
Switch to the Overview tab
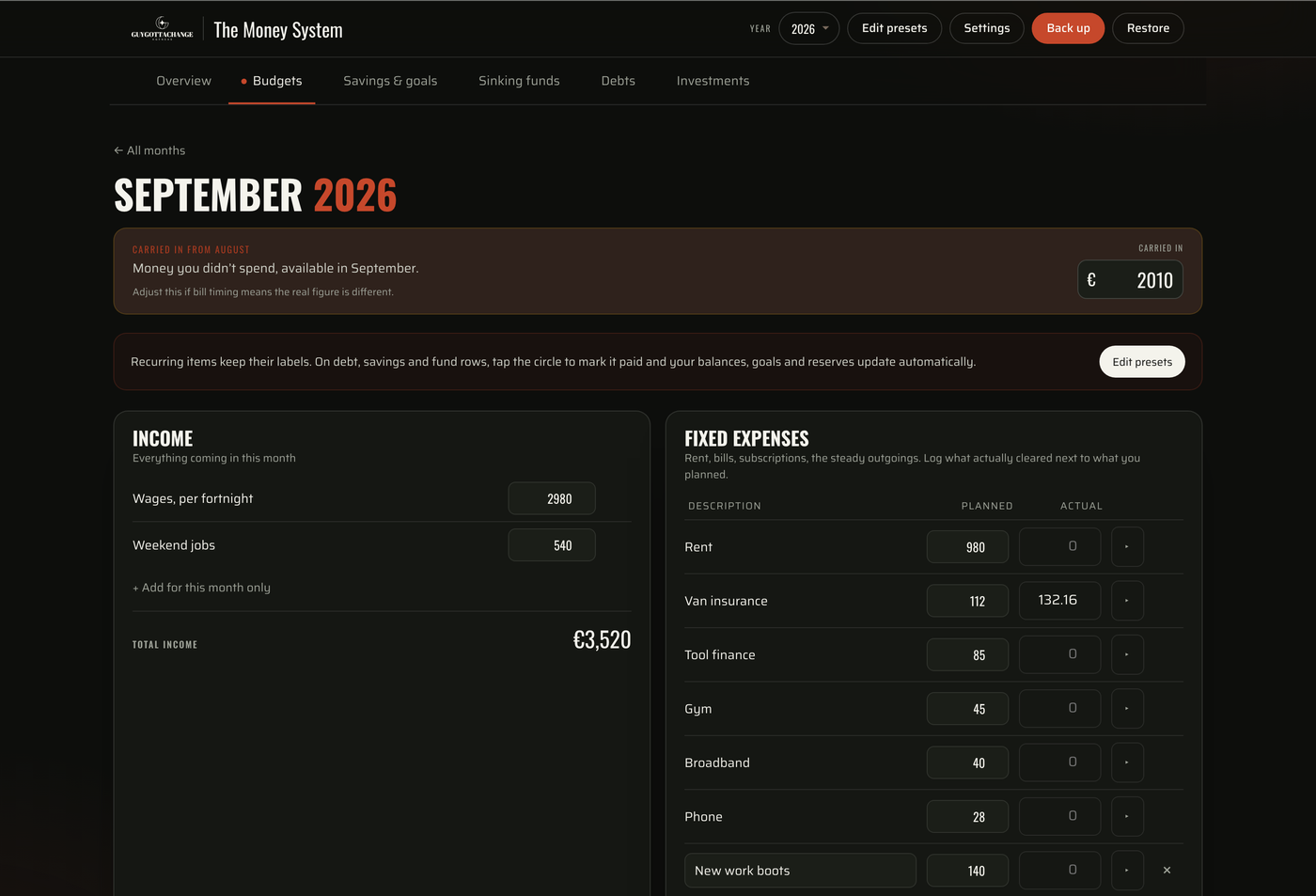coord(183,81)
